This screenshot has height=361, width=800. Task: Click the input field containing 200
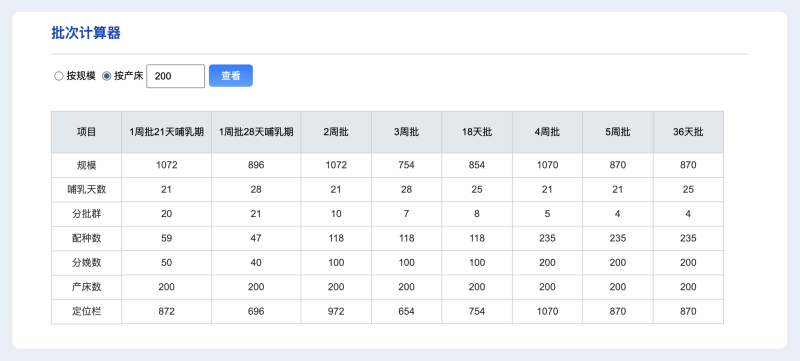[176, 76]
